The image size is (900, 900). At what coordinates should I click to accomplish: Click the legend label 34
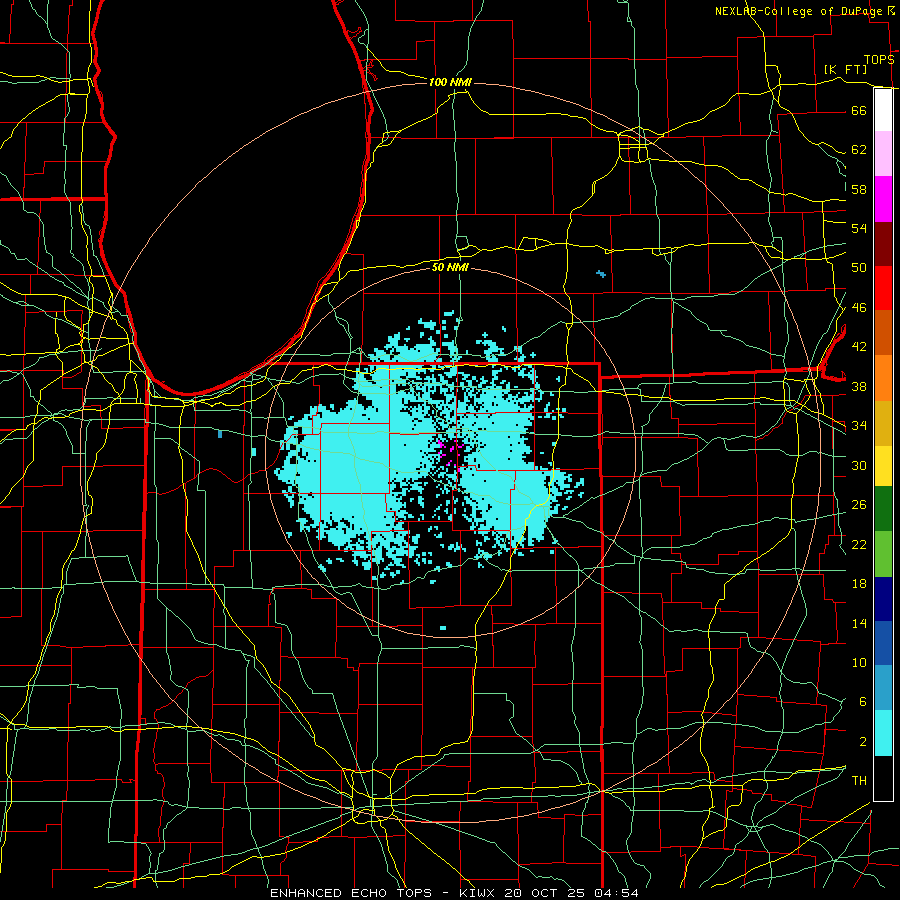coord(859,426)
